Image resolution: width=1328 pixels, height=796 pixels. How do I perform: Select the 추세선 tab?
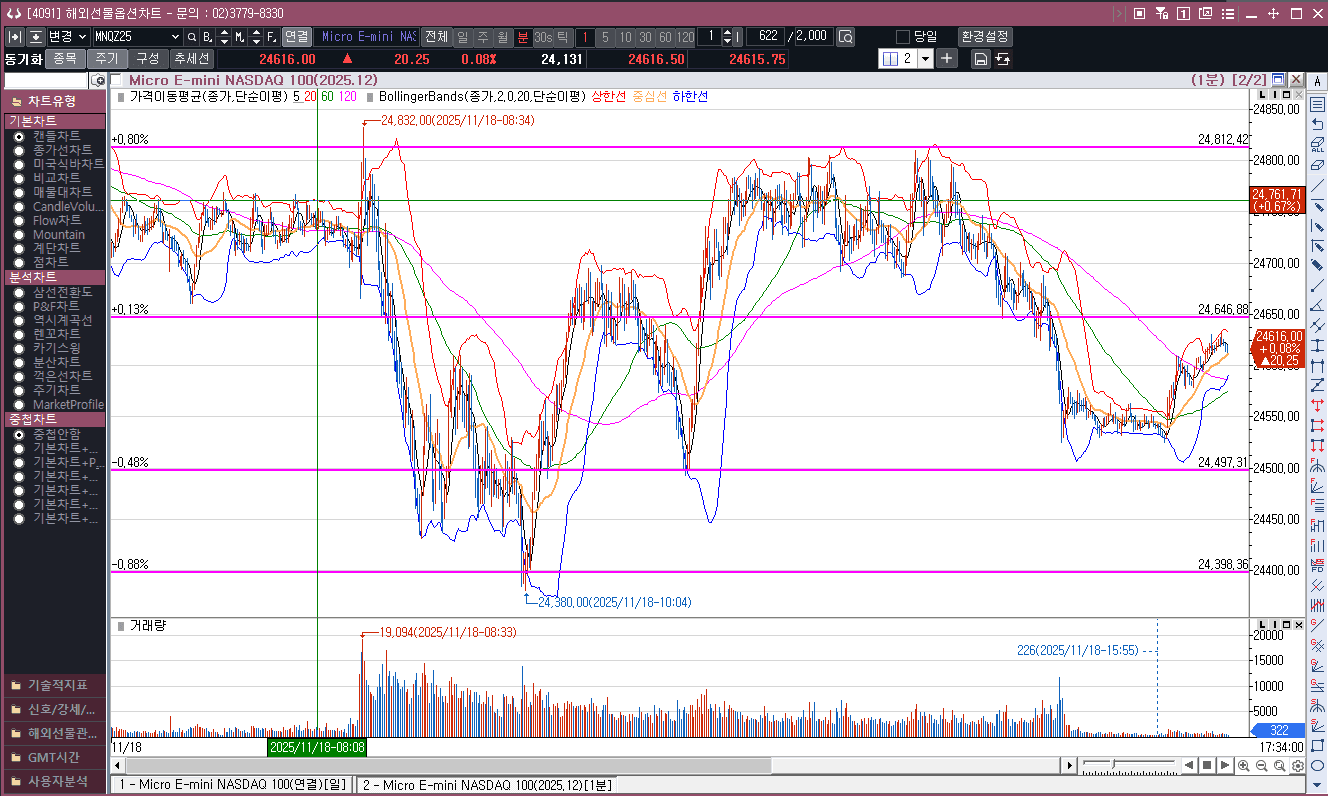[190, 59]
